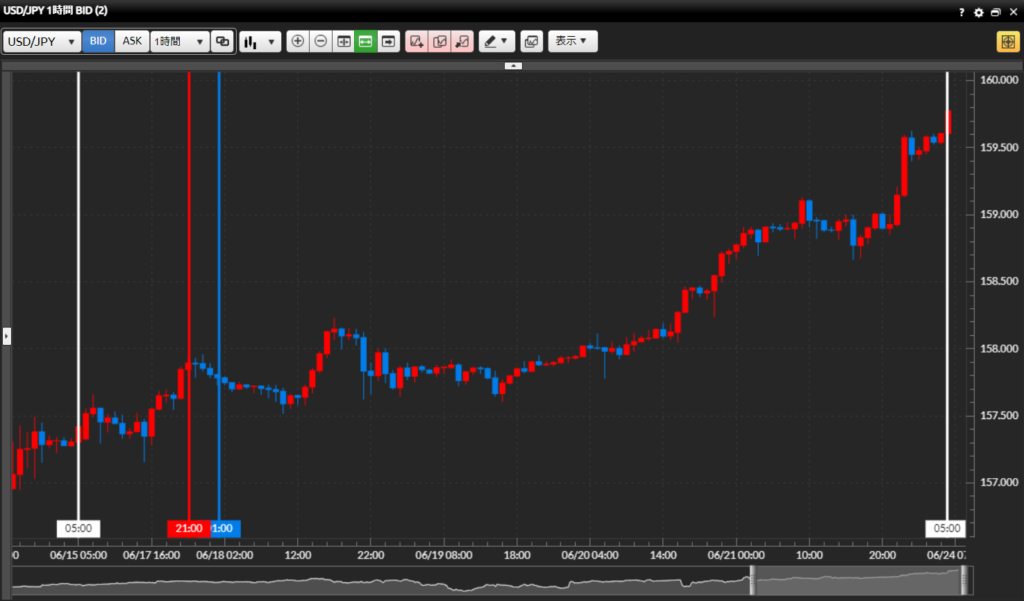Click the red 21:00 time marker label
The width and height of the screenshot is (1024, 601).
(187, 528)
